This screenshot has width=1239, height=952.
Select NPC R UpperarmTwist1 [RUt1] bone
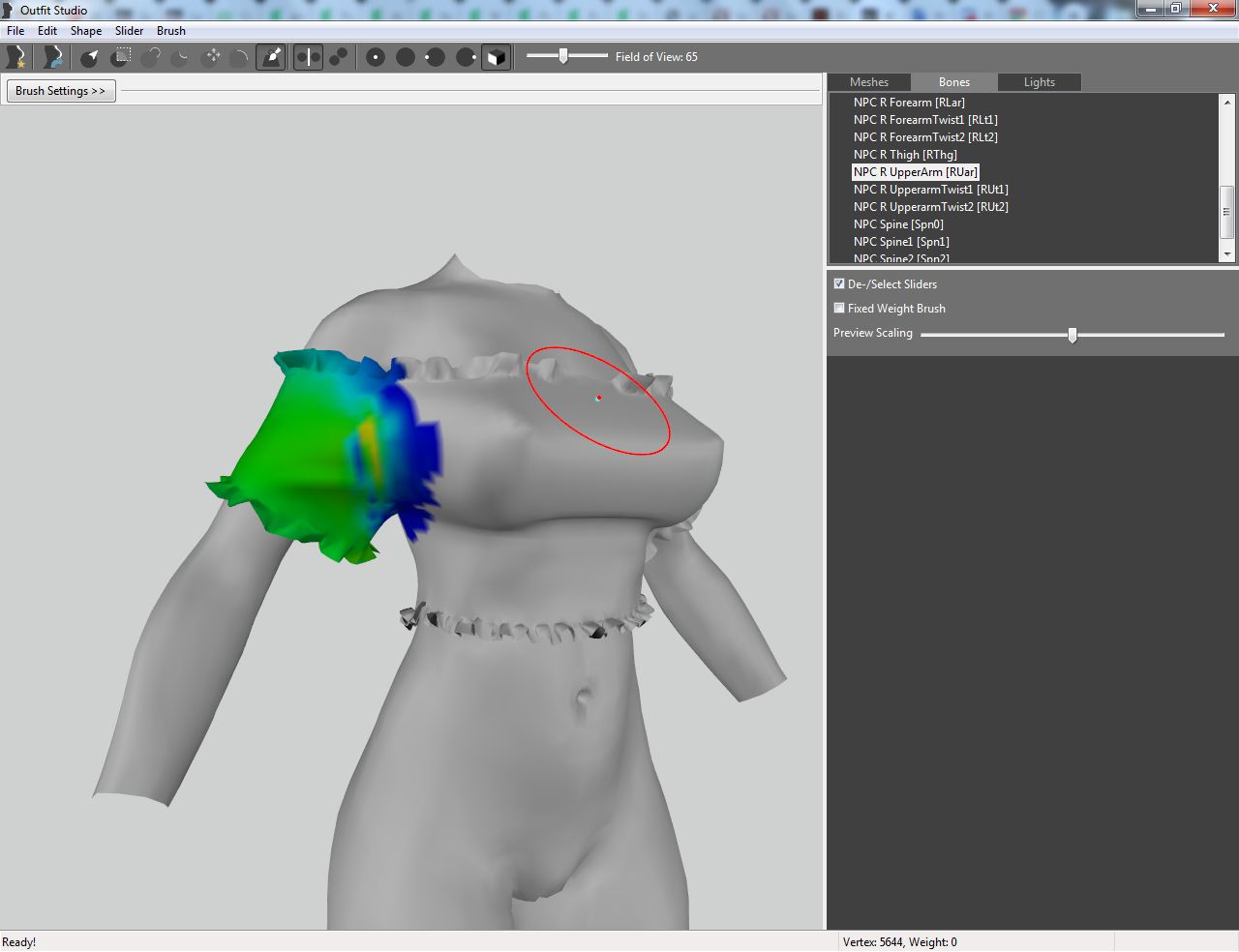click(931, 190)
